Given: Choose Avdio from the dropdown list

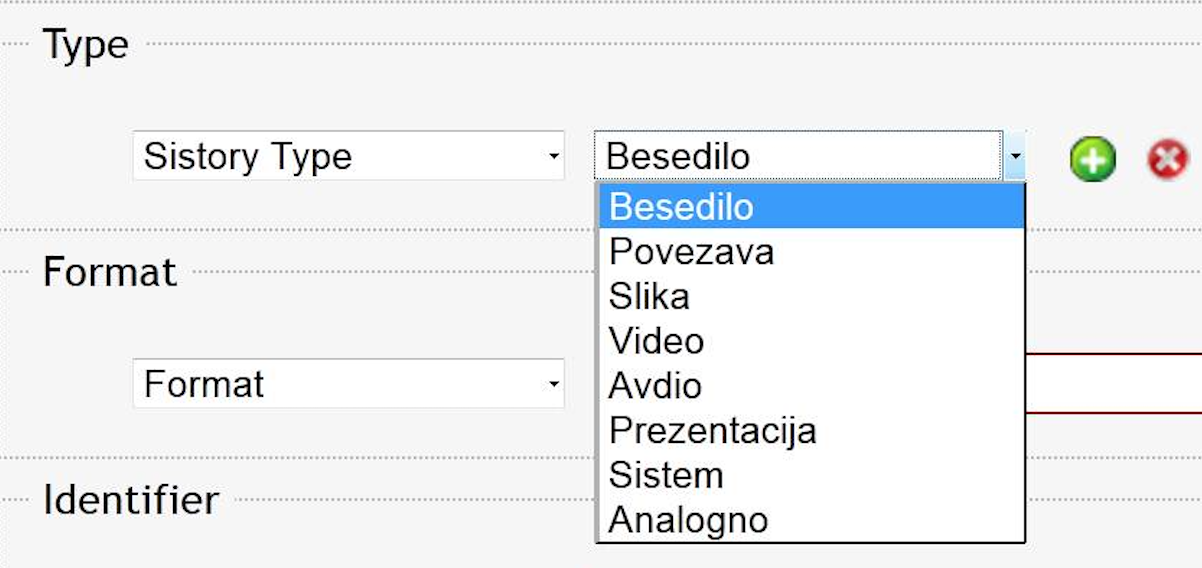Looking at the screenshot, I should click(810, 386).
